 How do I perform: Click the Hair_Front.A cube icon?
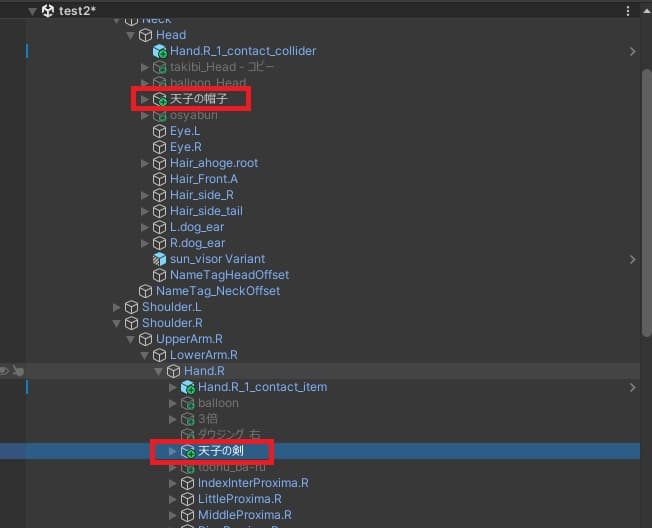[x=160, y=179]
